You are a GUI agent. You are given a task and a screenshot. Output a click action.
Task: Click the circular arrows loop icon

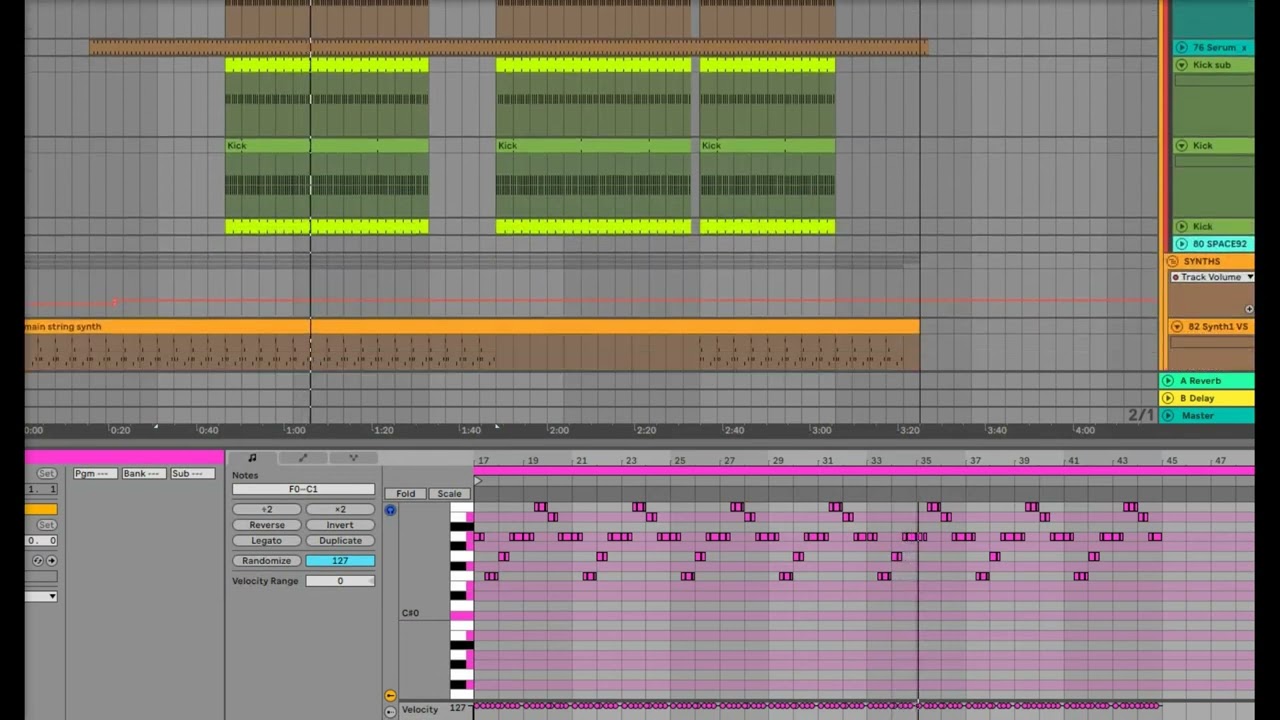pos(38,561)
